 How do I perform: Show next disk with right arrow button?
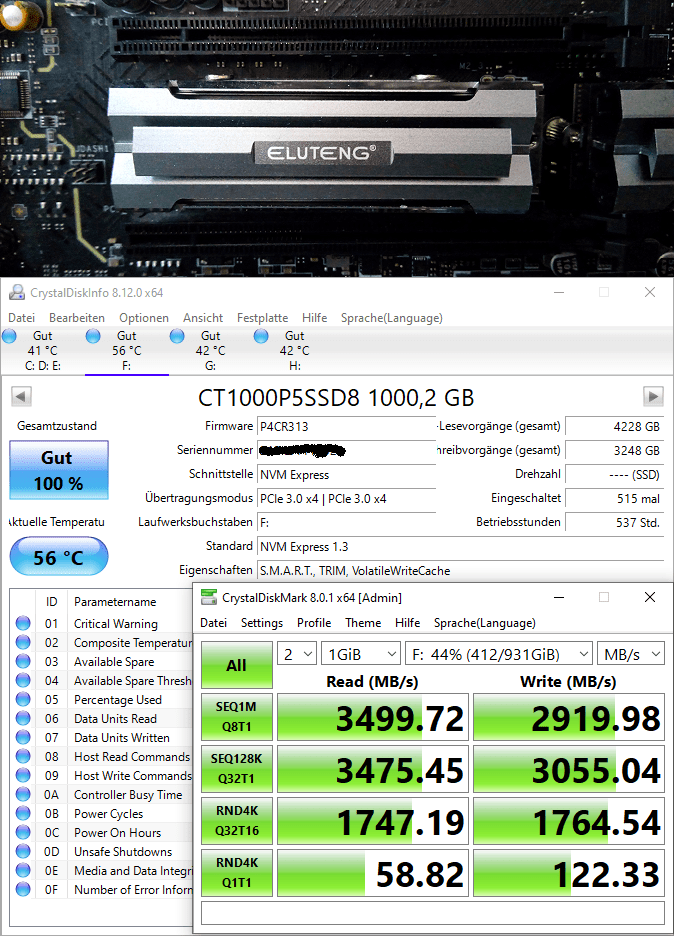point(653,396)
